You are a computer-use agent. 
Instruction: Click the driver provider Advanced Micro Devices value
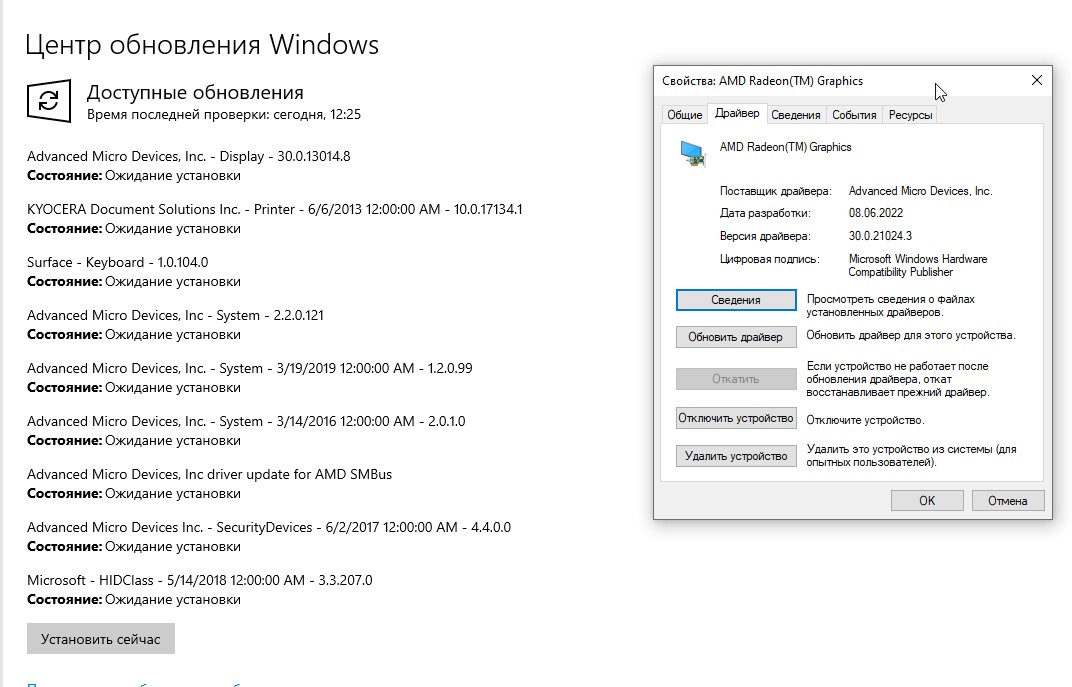pos(920,191)
